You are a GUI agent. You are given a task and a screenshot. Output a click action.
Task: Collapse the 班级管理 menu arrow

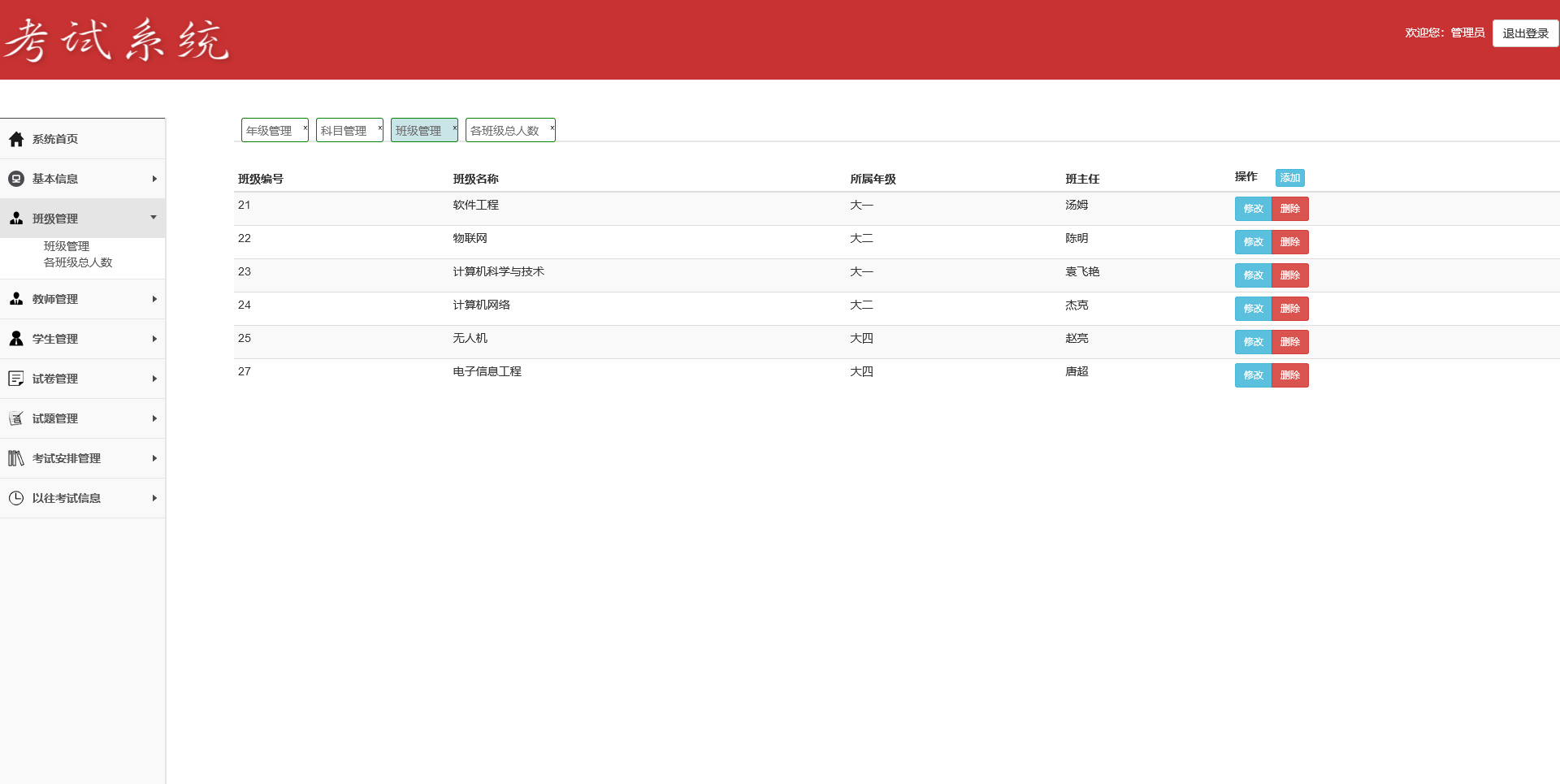[x=154, y=217]
